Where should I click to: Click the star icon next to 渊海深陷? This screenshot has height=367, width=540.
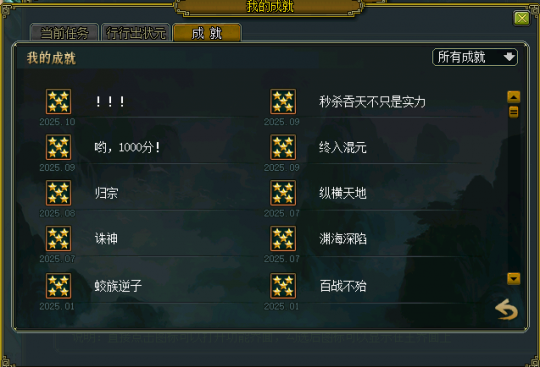point(283,239)
